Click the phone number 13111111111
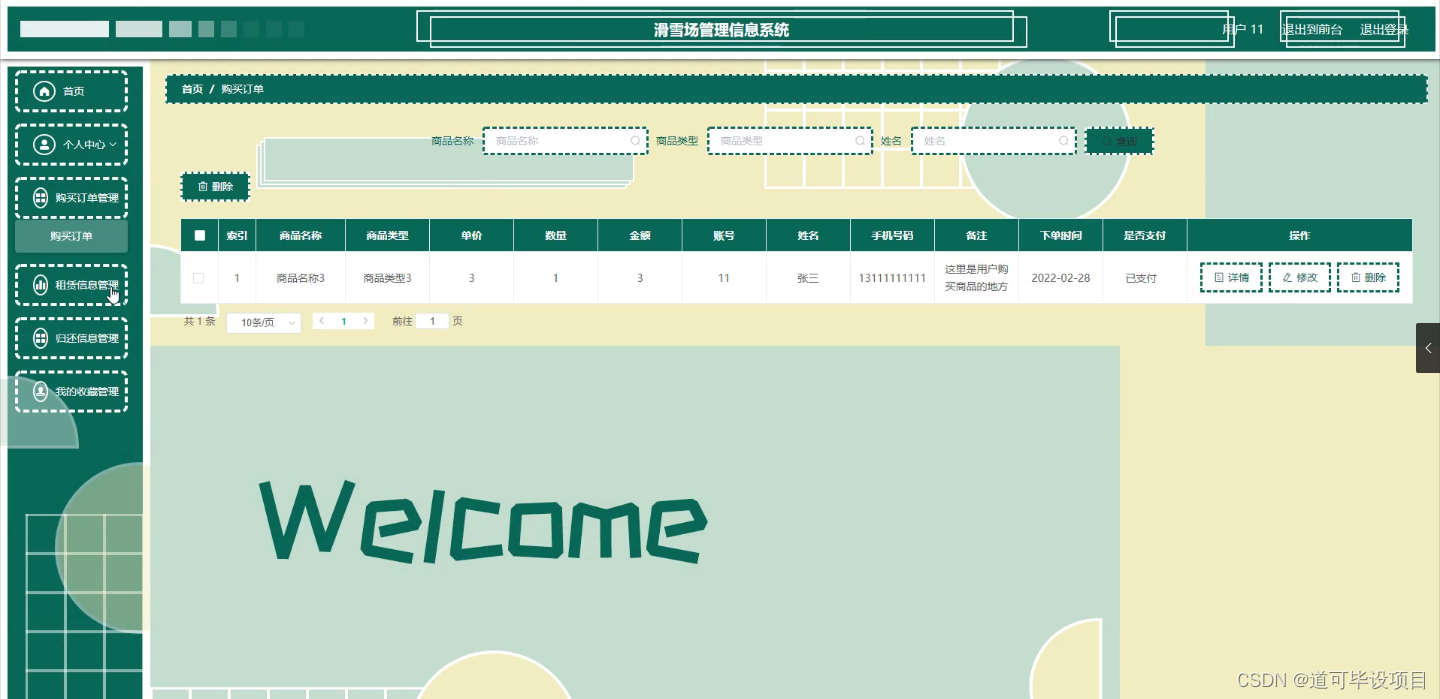The image size is (1440, 699). [x=892, y=278]
